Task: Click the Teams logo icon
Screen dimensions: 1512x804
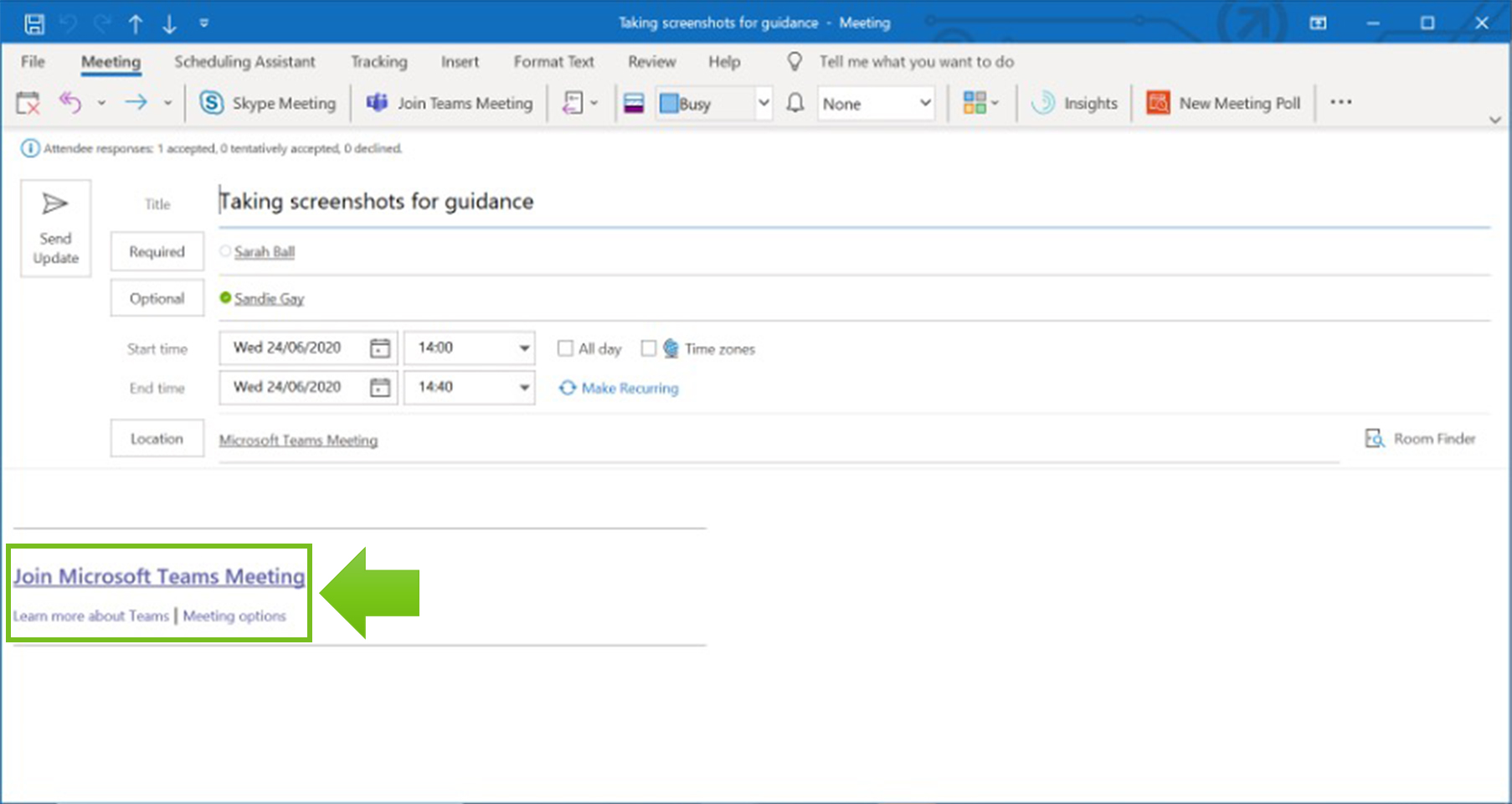Action: tap(377, 102)
